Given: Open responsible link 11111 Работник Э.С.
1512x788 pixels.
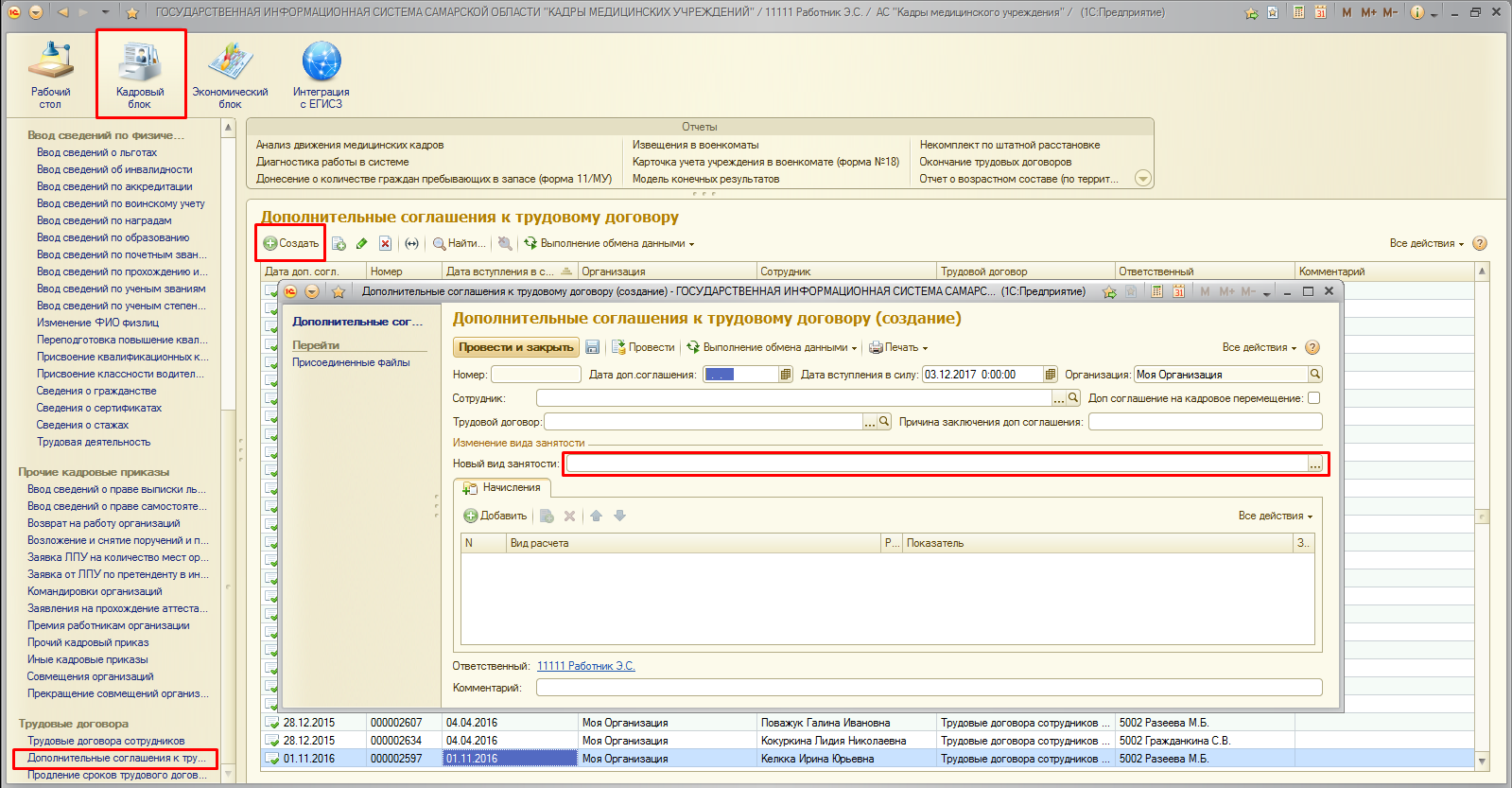Looking at the screenshot, I should 585,666.
